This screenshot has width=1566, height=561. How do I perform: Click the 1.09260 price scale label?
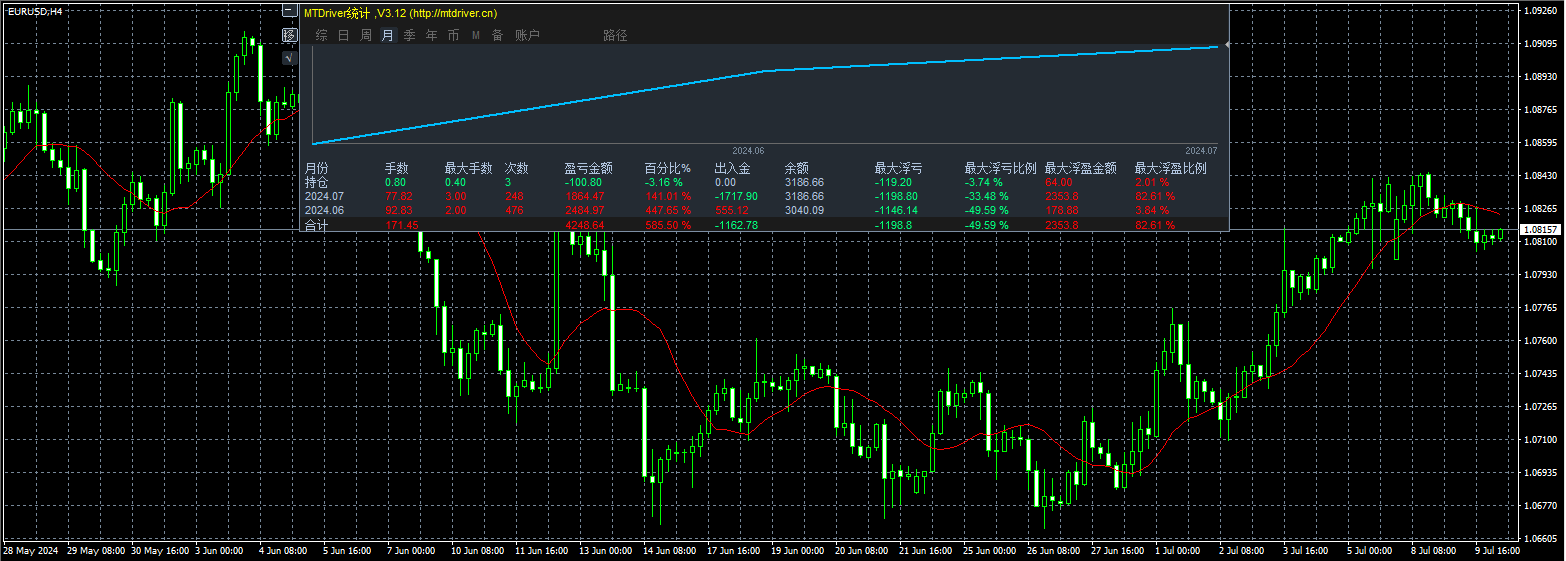click(x=1540, y=11)
